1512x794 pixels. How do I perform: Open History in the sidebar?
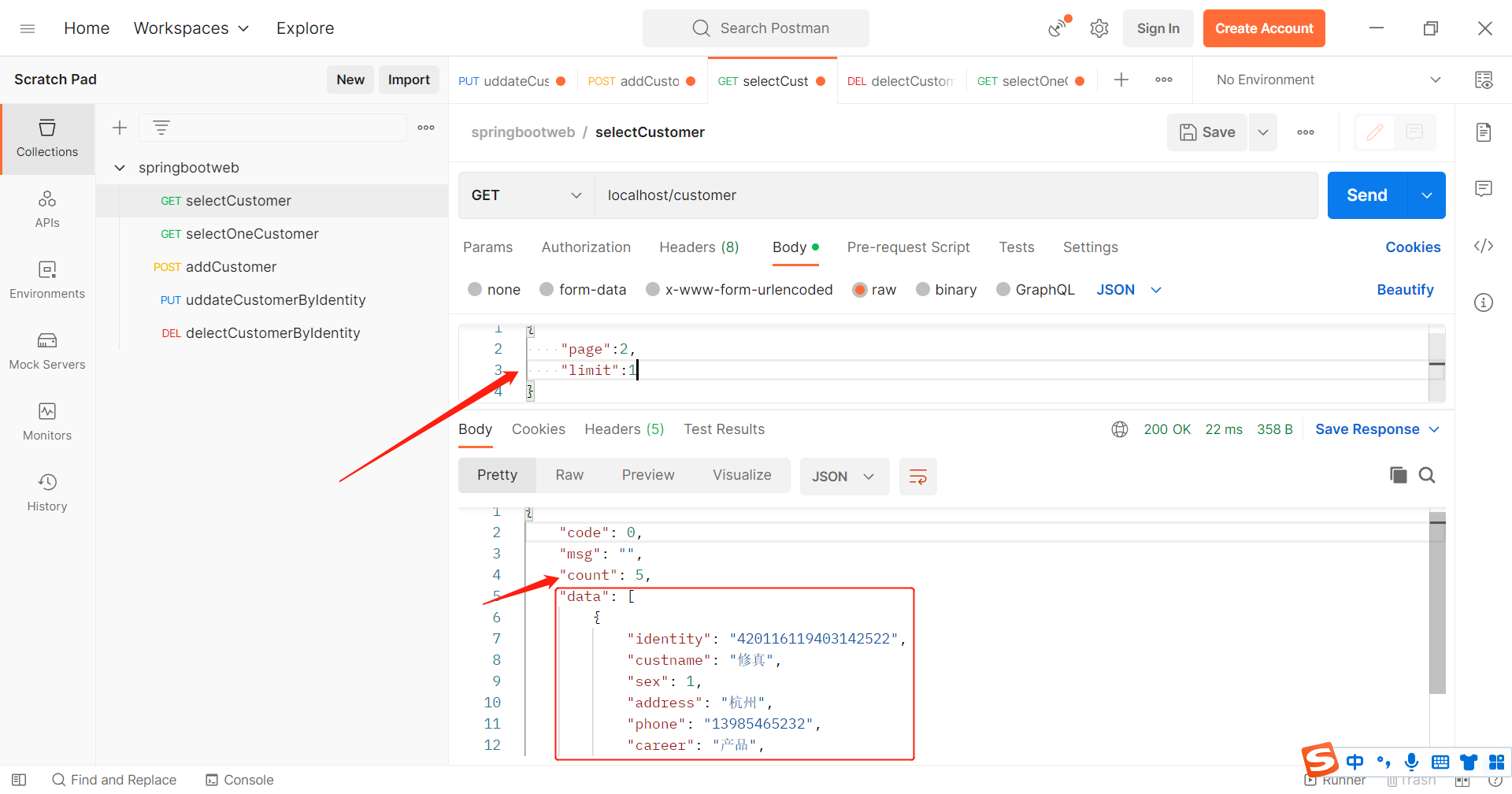pyautogui.click(x=47, y=493)
